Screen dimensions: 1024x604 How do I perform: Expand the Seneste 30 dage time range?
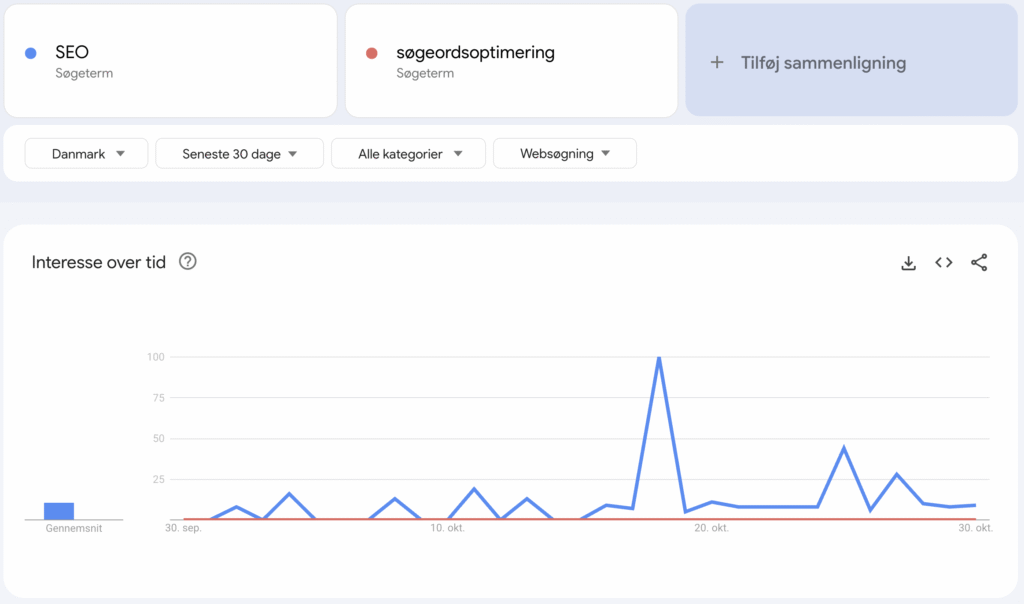click(239, 153)
